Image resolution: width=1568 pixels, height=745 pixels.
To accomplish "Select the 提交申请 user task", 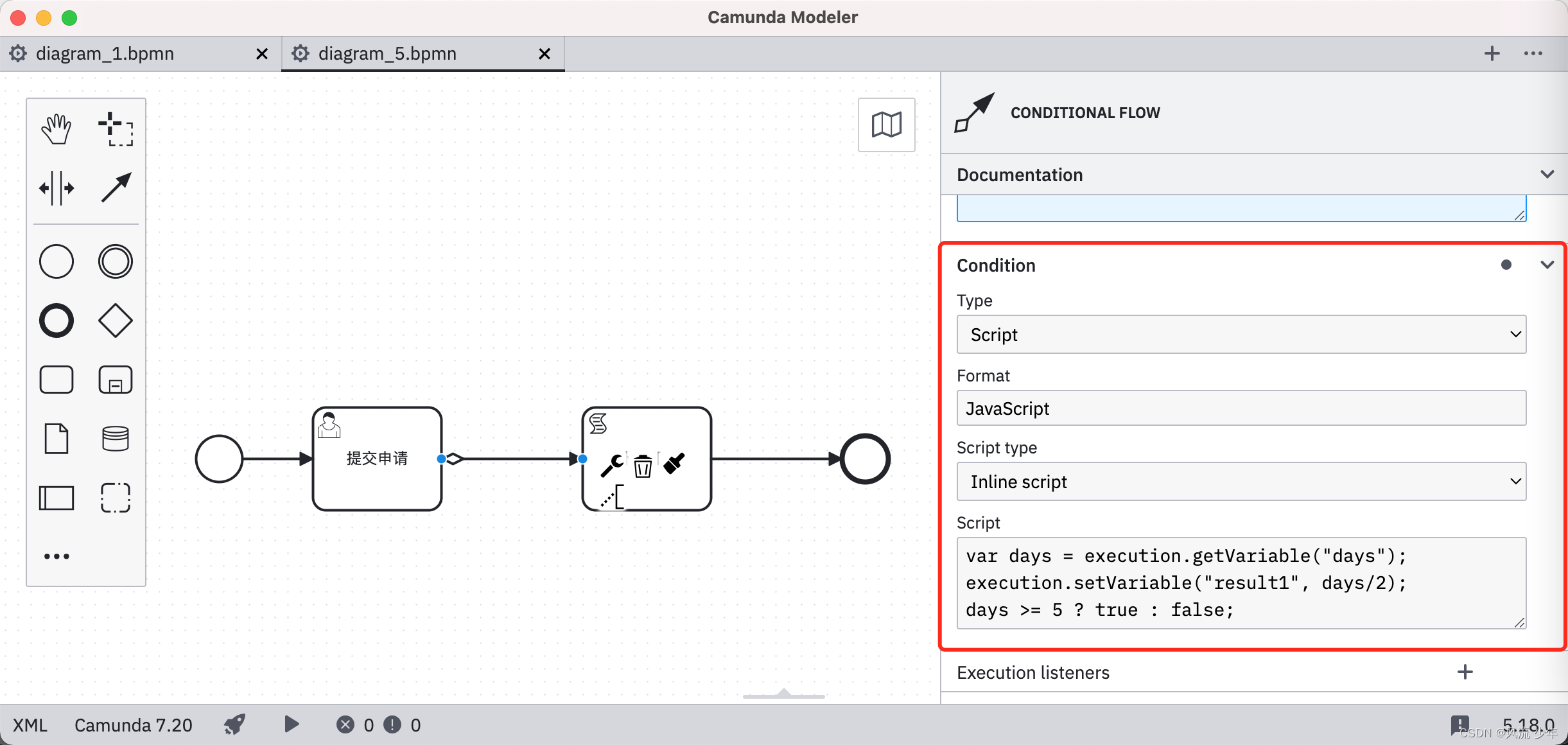I will coord(377,459).
